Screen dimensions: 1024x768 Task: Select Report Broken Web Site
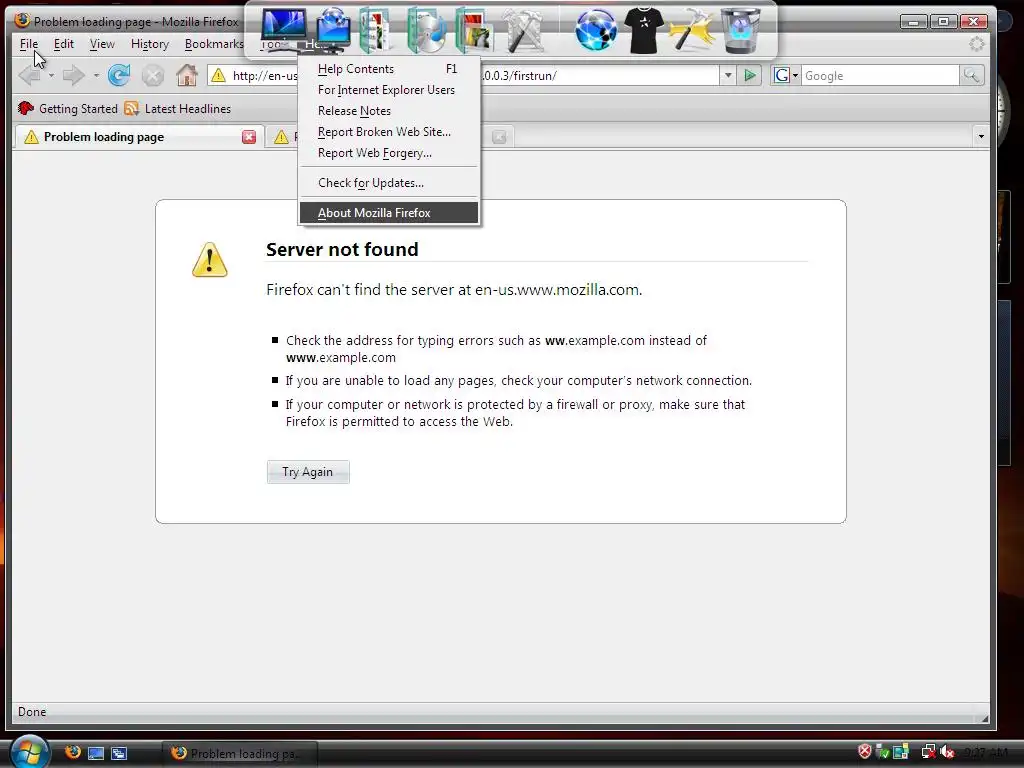point(389,131)
